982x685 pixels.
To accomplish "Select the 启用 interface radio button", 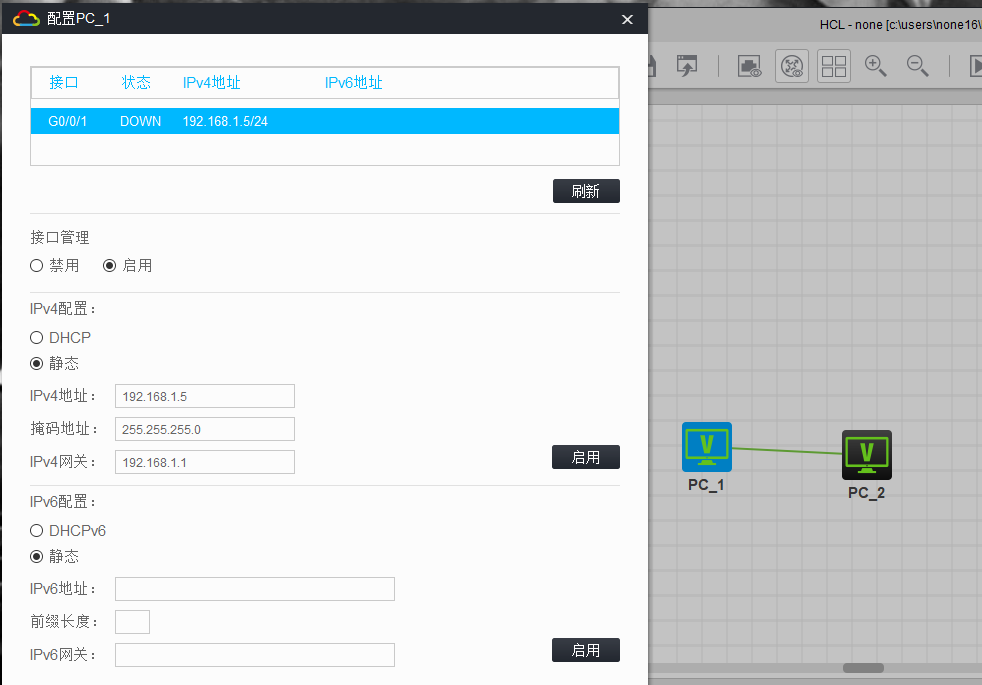I will click(x=110, y=265).
